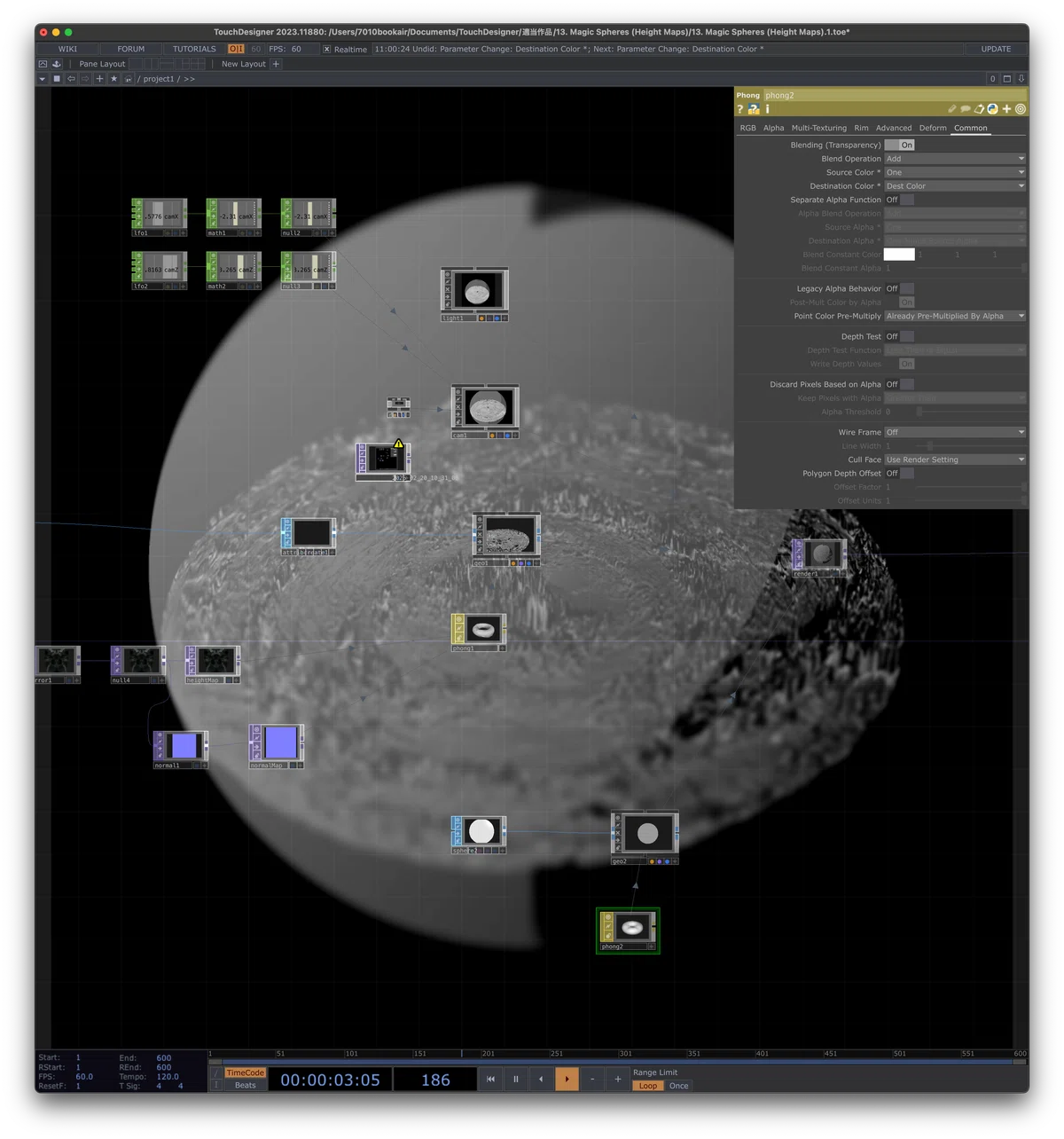Image resolution: width=1064 pixels, height=1139 pixels.
Task: Select the render1 node
Action: click(x=819, y=557)
